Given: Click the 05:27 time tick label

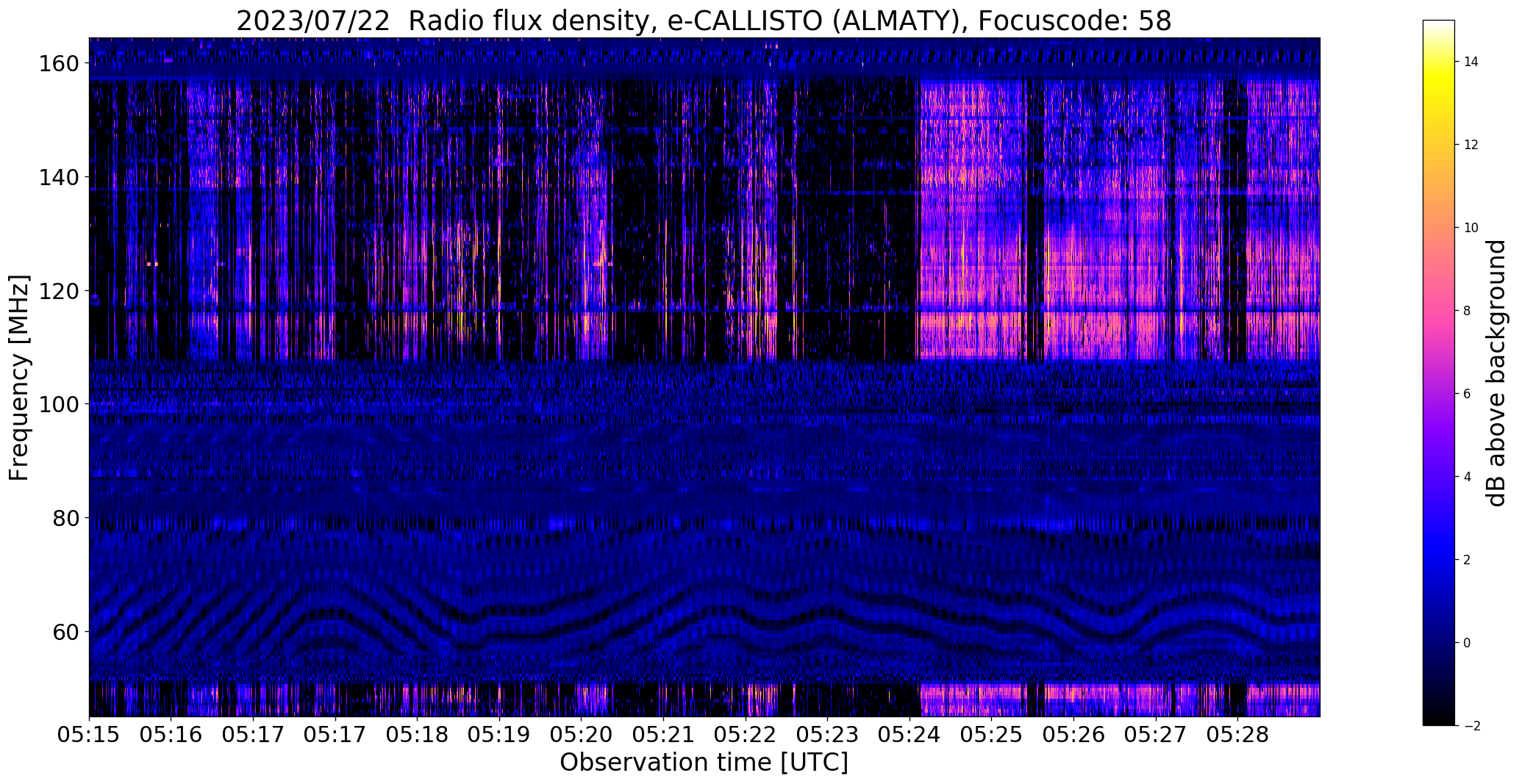Looking at the screenshot, I should point(1156,735).
